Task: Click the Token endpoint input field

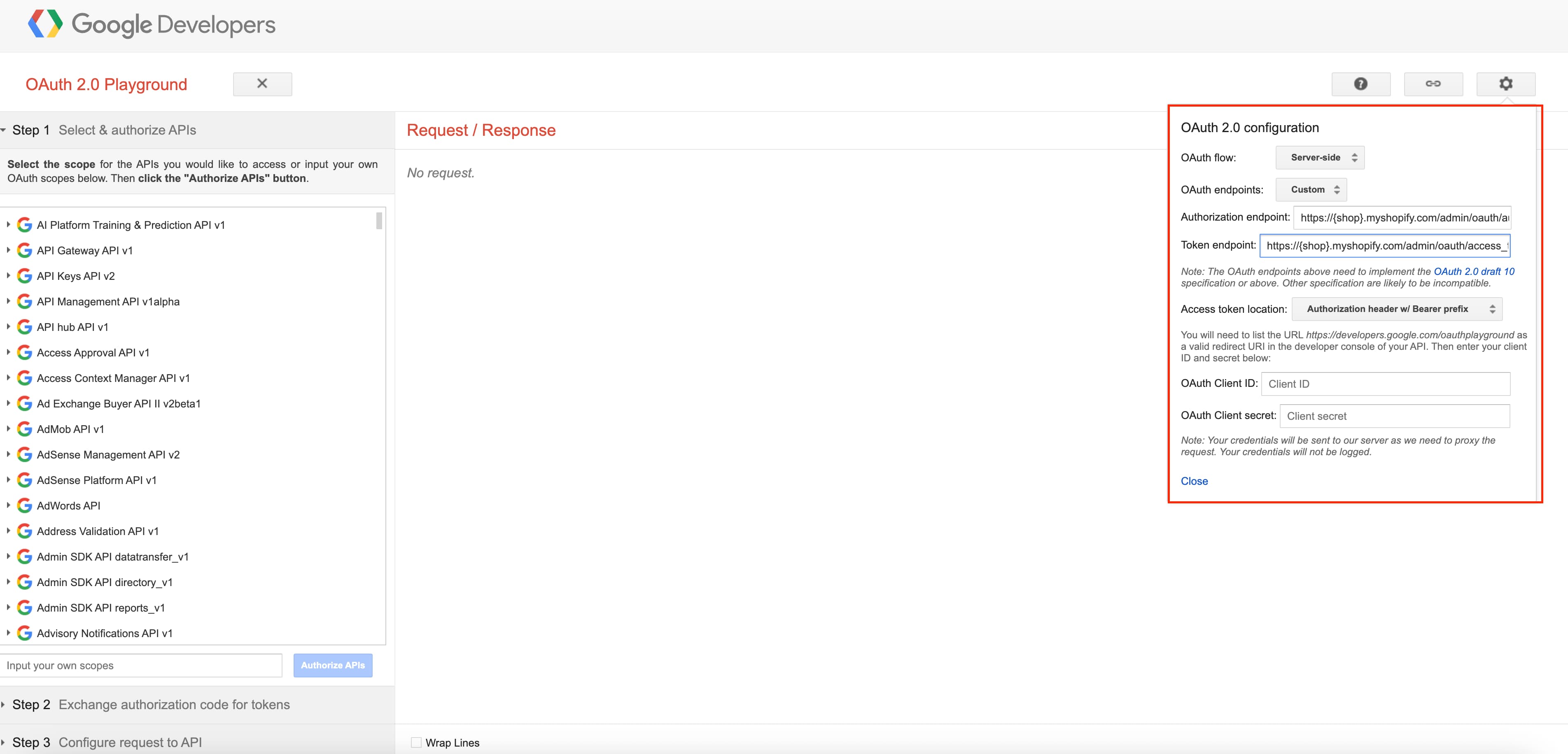Action: pos(1385,246)
